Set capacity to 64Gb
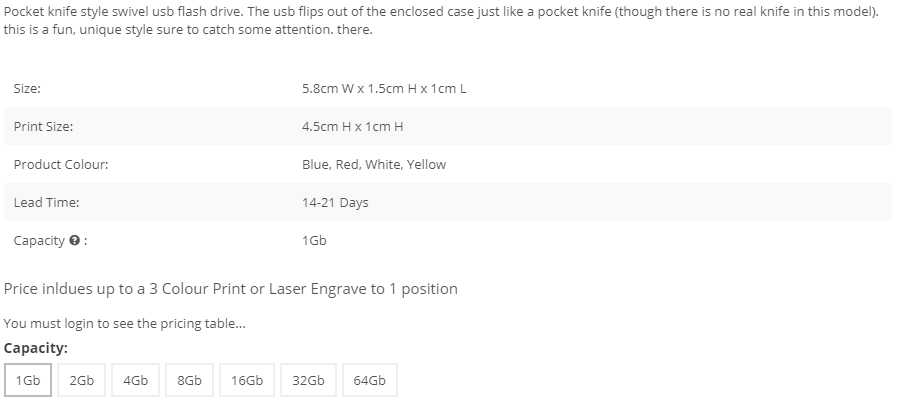This screenshot has width=900, height=416. (370, 380)
